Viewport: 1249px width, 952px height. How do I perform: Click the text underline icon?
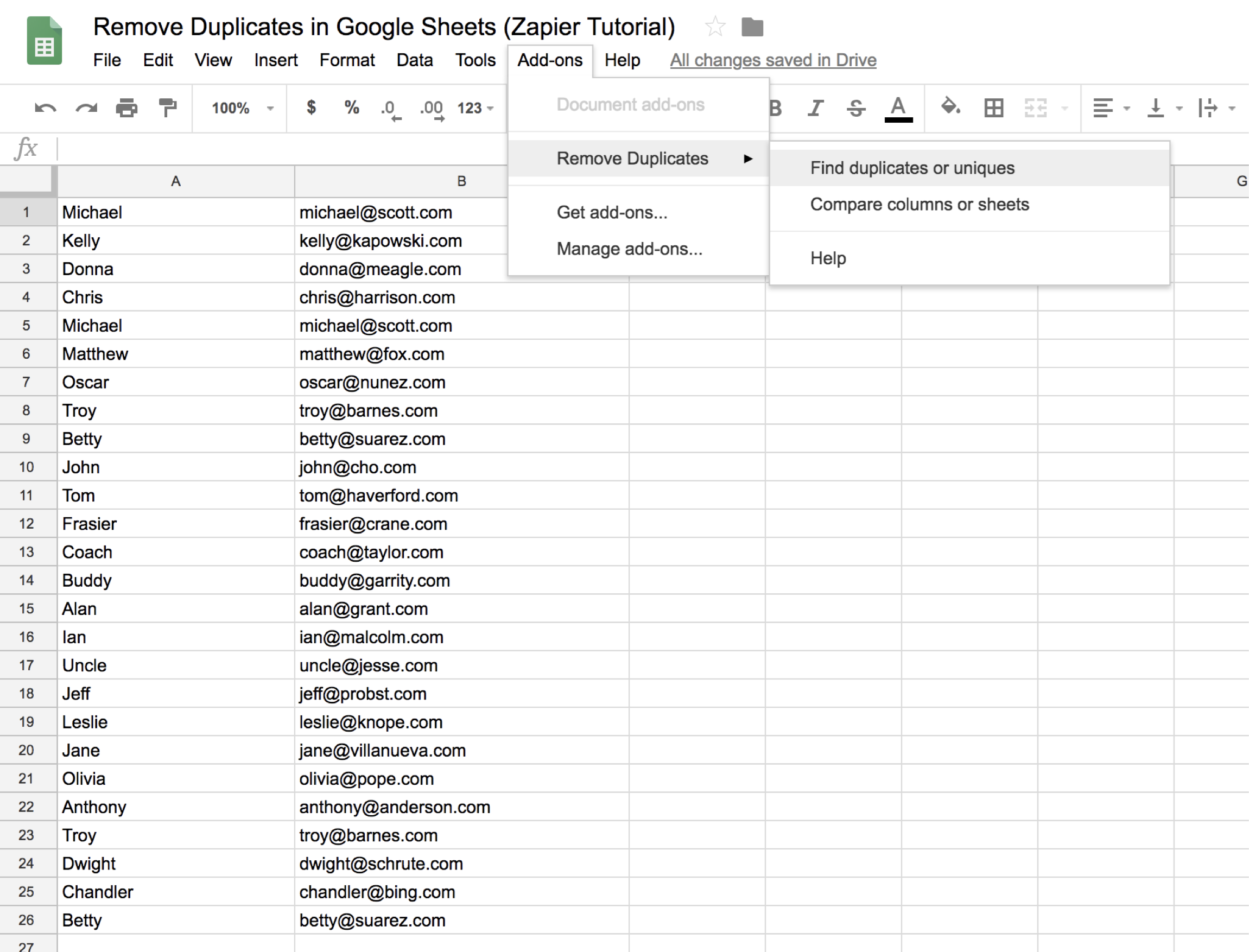click(896, 107)
